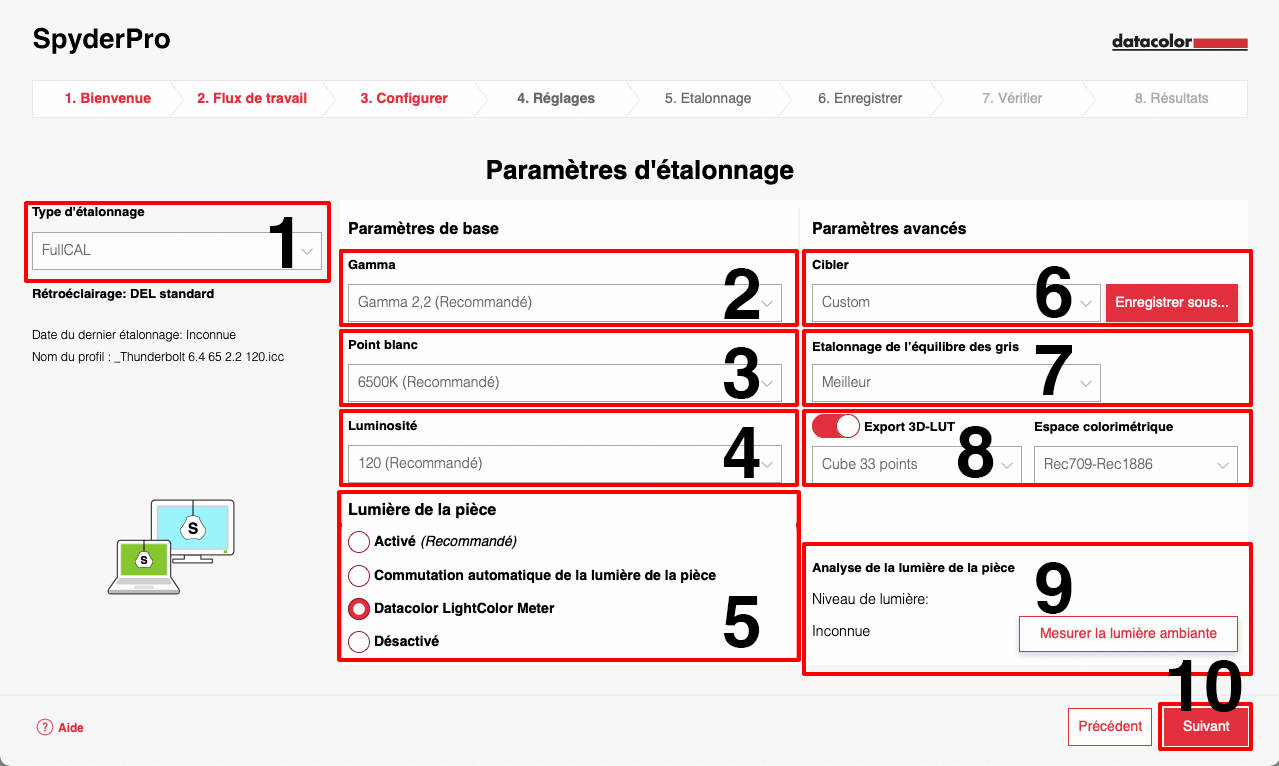Open the Type d'étalonnage FullCAL dropdown
Screen dimensions: 1279x766
177,250
